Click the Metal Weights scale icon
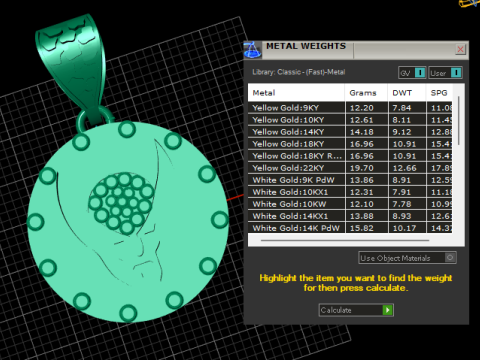The image size is (480, 360). pos(252,50)
